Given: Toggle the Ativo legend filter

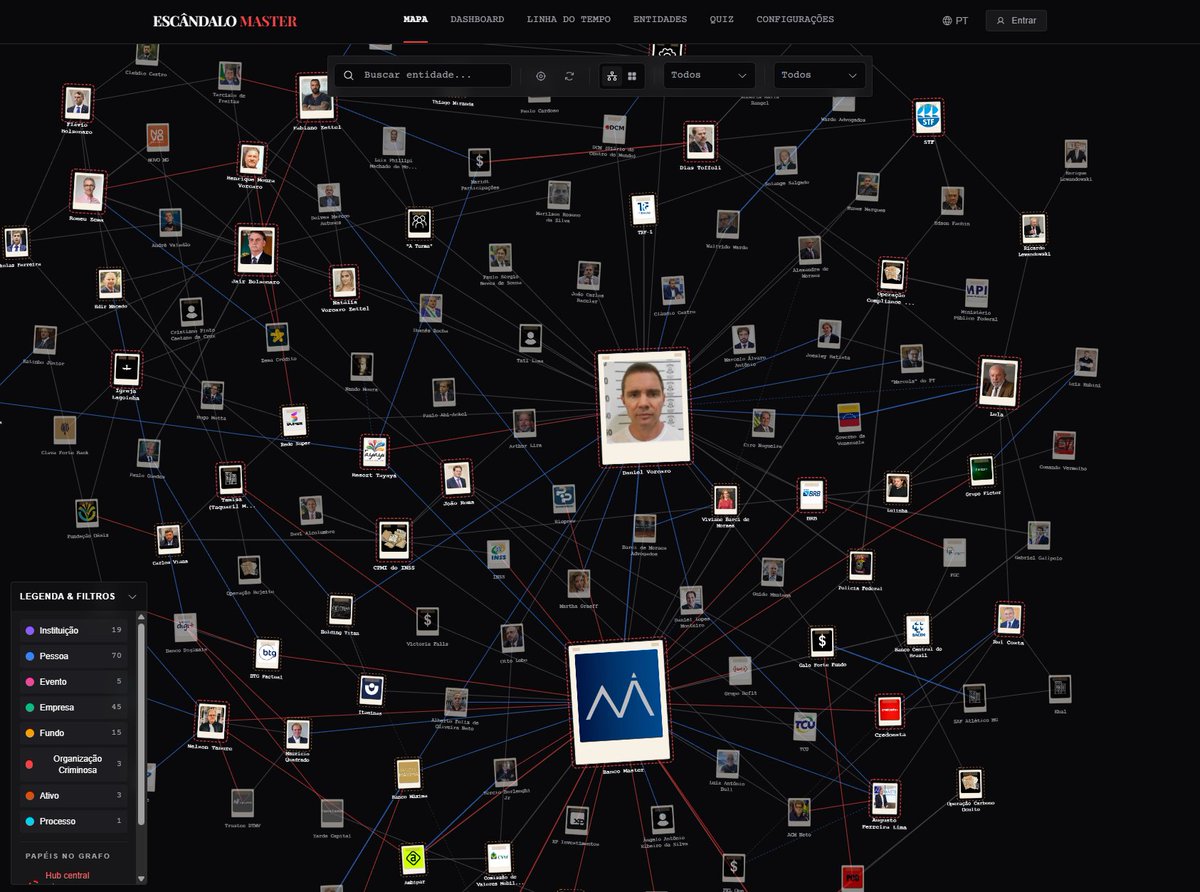Looking at the screenshot, I should 75,796.
